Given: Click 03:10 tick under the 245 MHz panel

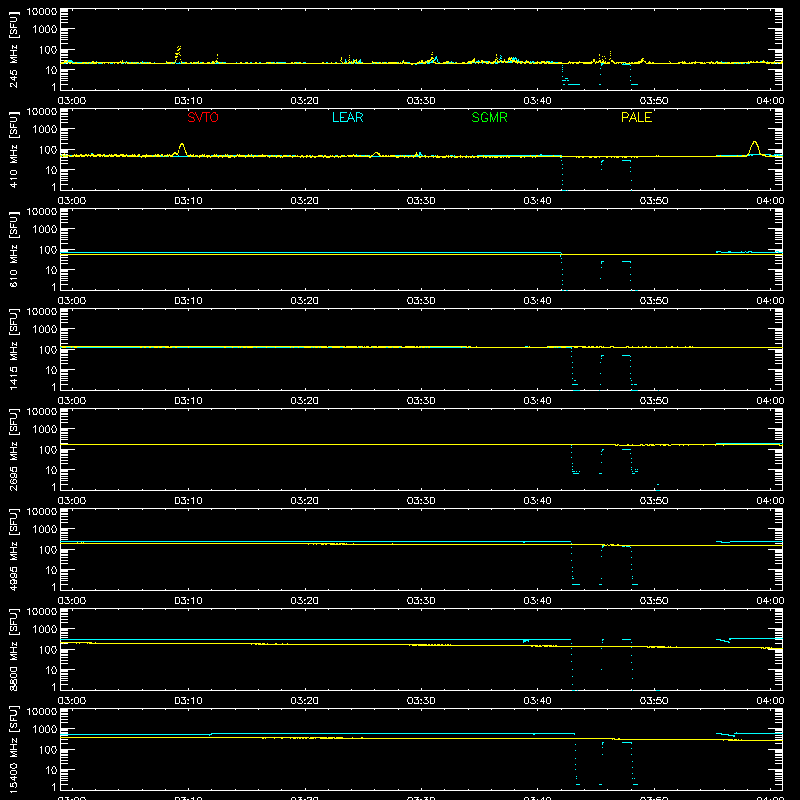Looking at the screenshot, I should [x=188, y=101].
